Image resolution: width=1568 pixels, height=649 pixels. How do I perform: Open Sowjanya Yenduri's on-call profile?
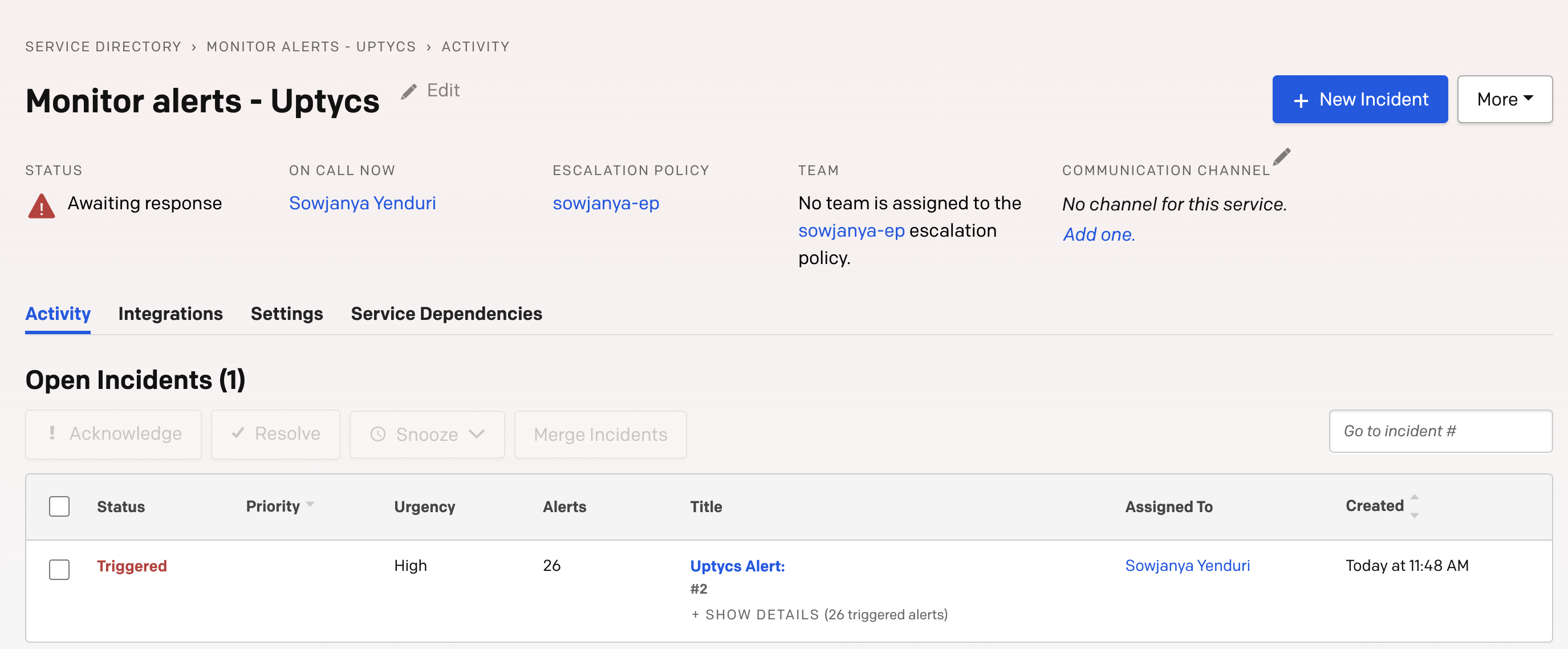click(x=362, y=204)
